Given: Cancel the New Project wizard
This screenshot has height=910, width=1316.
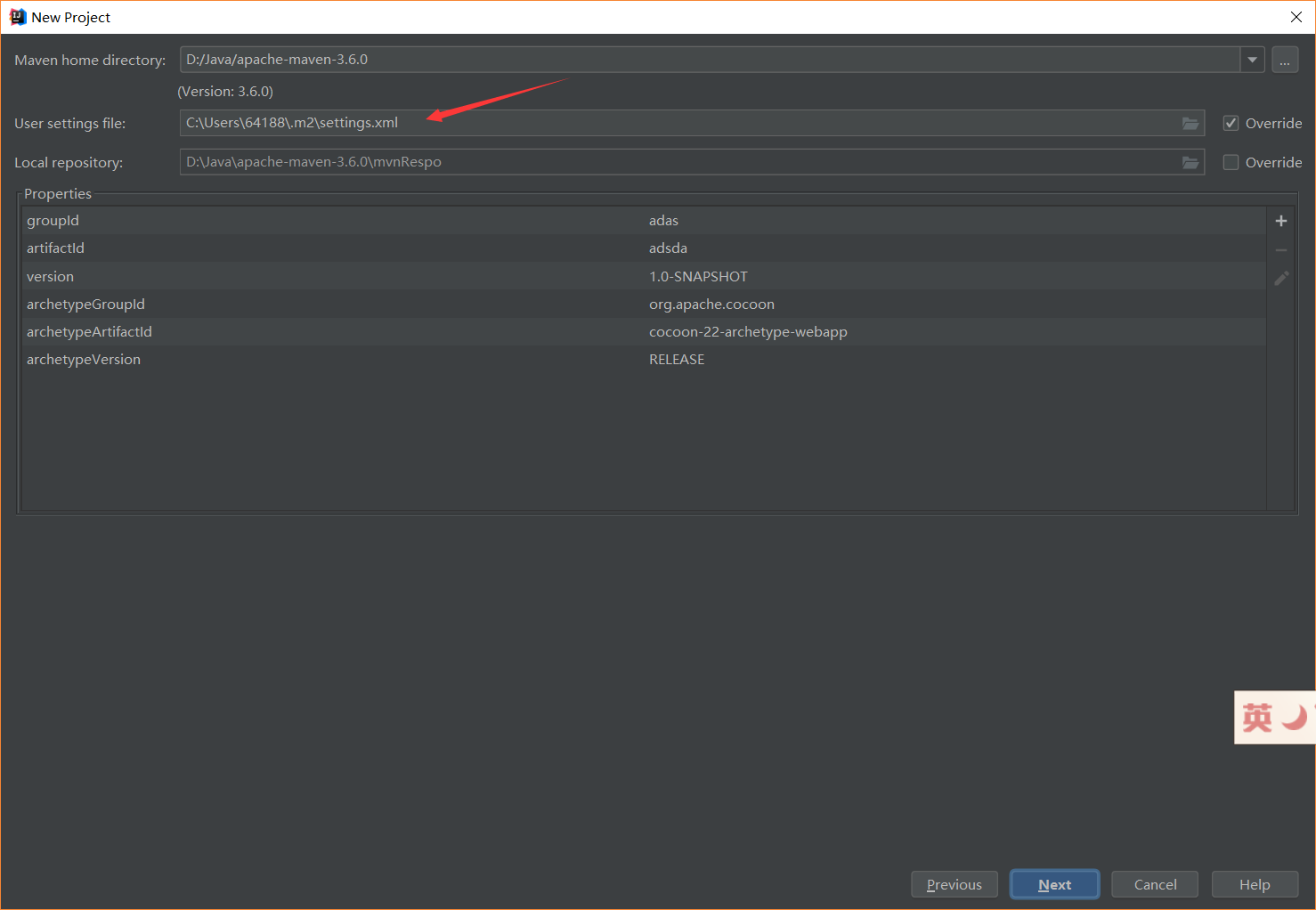Looking at the screenshot, I should pos(1155,884).
